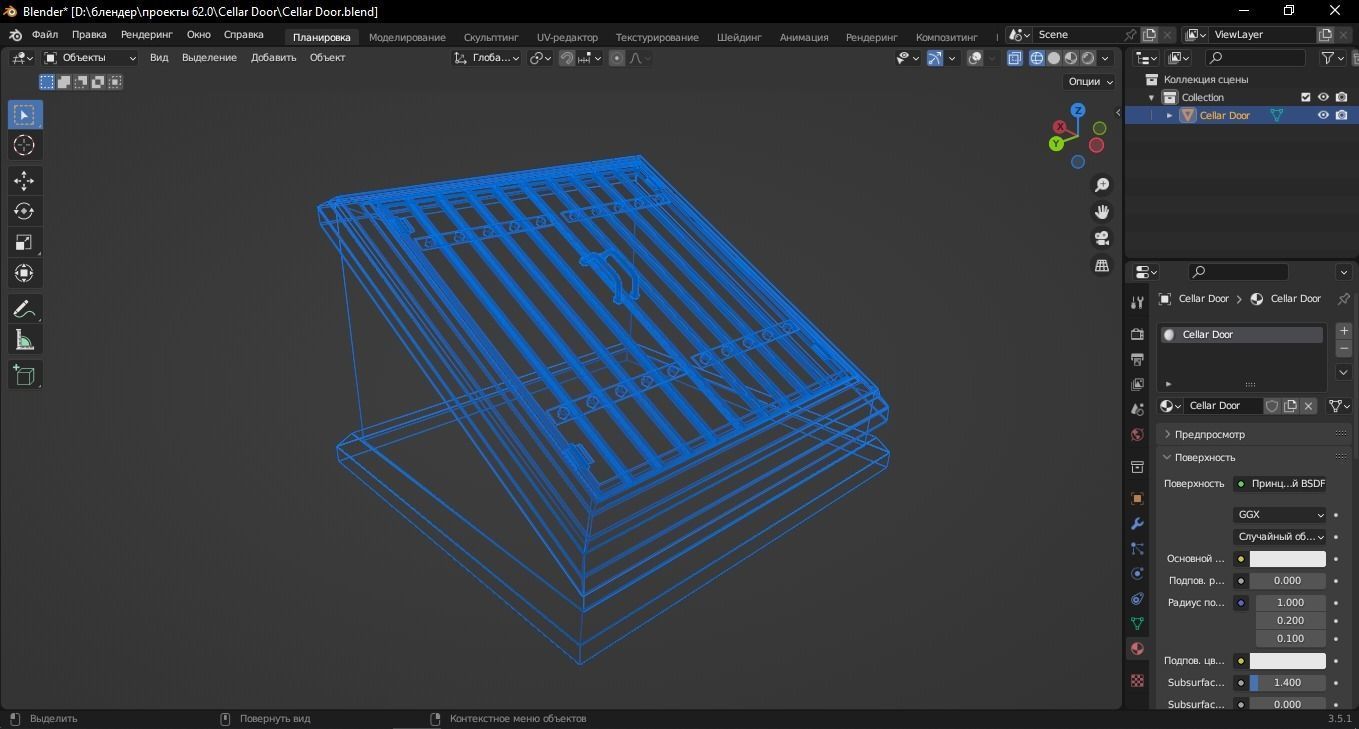
Task: Open the outliner filter dropdown
Action: click(1333, 58)
